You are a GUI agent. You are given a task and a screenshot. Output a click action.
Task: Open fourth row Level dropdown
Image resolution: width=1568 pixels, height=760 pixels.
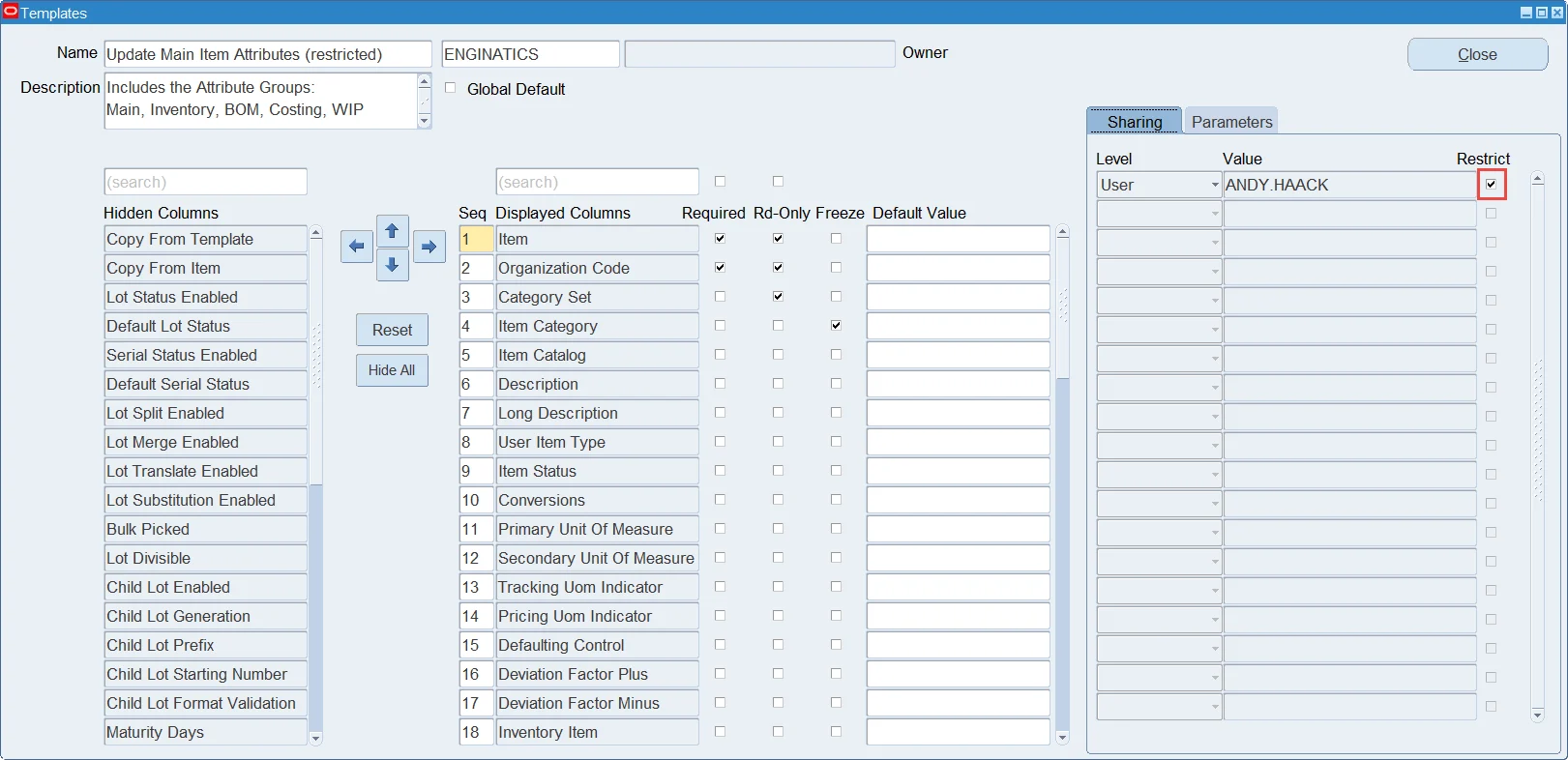(x=1215, y=272)
